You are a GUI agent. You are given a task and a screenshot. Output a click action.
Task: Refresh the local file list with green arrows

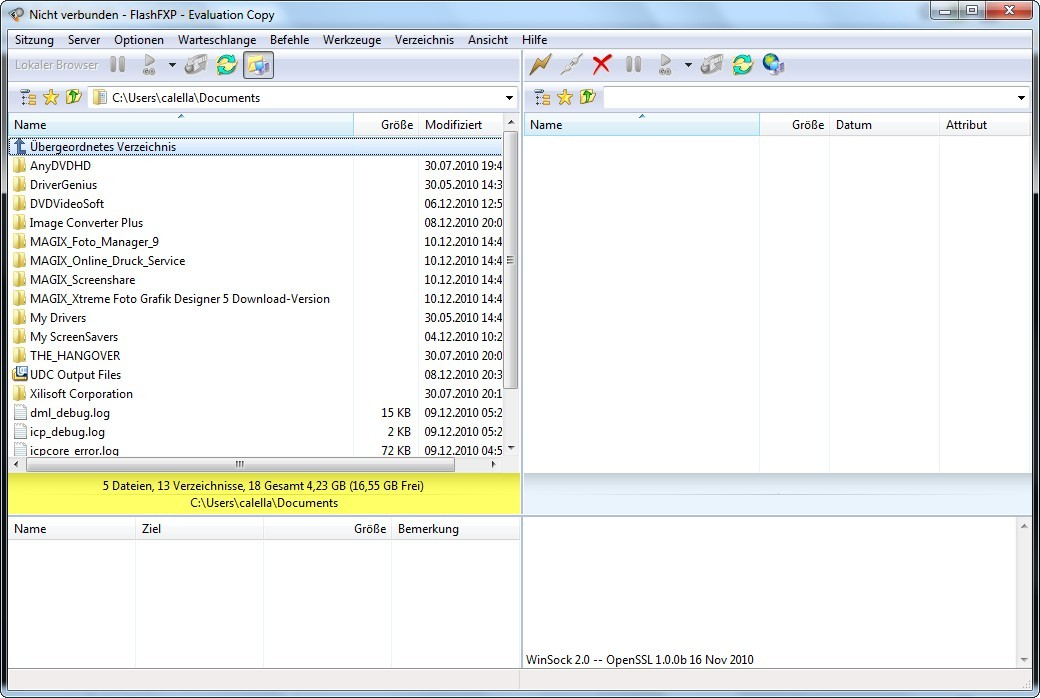227,64
